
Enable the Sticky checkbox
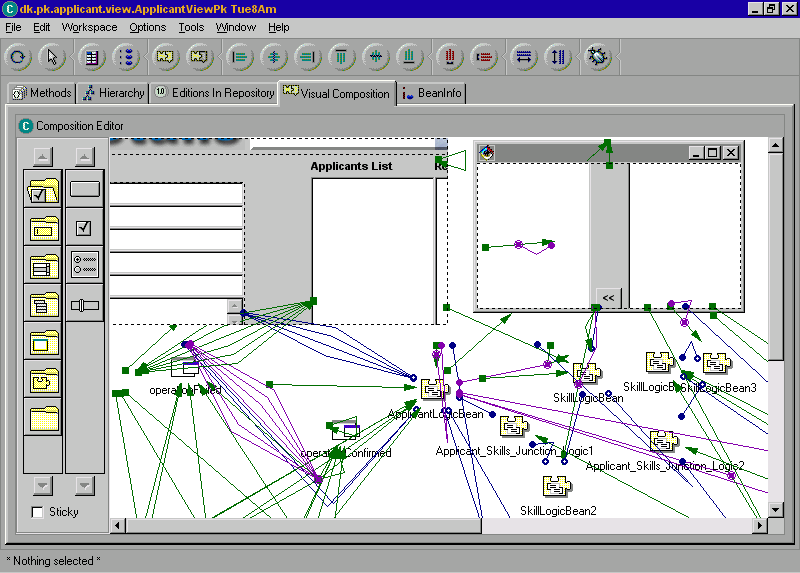pyautogui.click(x=38, y=512)
